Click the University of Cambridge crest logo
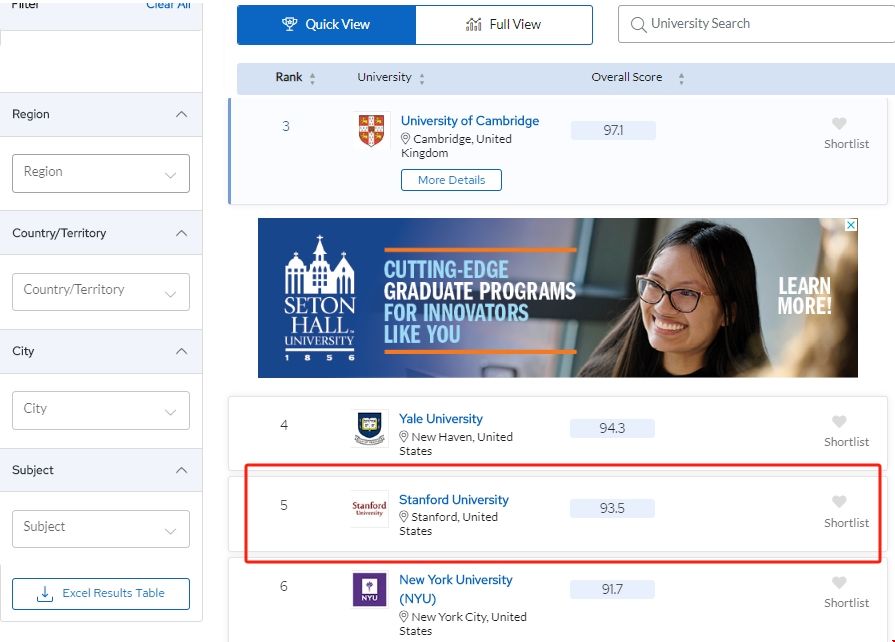The image size is (895, 642). tap(370, 128)
